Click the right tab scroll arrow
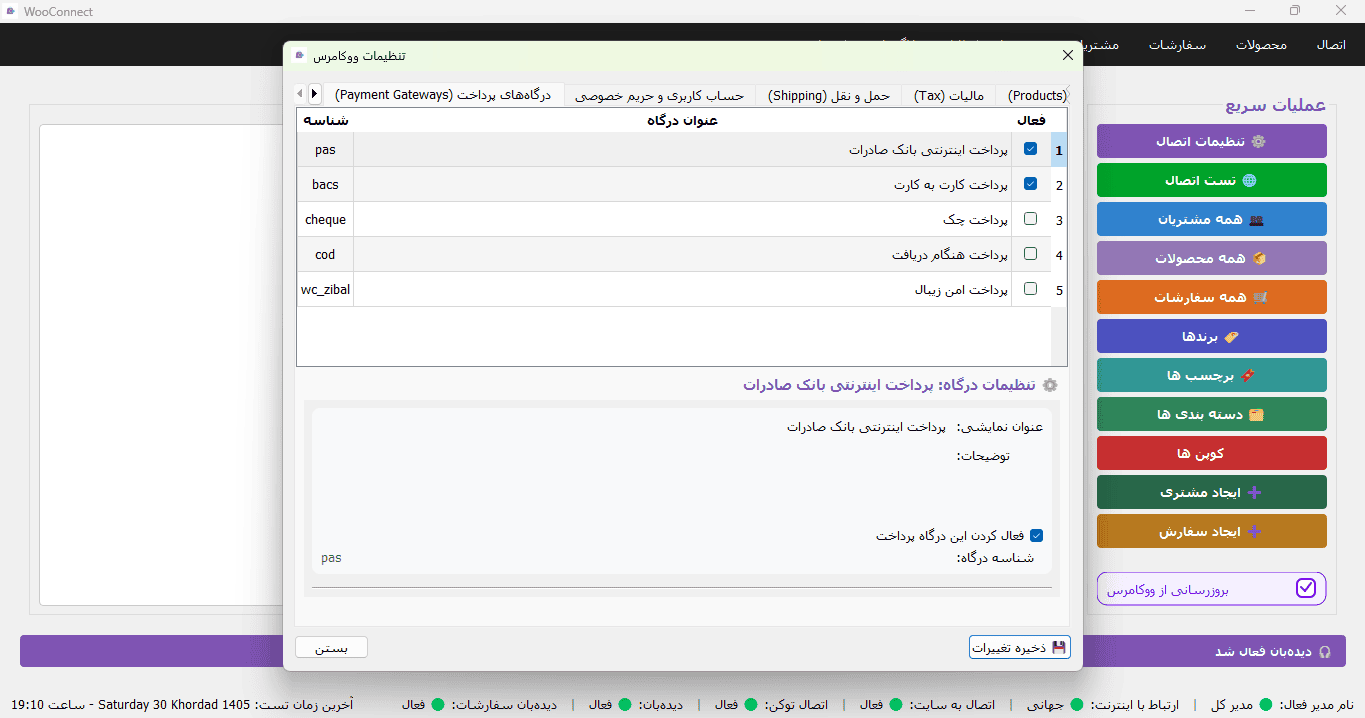The height and width of the screenshot is (718, 1365). pyautogui.click(x=314, y=93)
